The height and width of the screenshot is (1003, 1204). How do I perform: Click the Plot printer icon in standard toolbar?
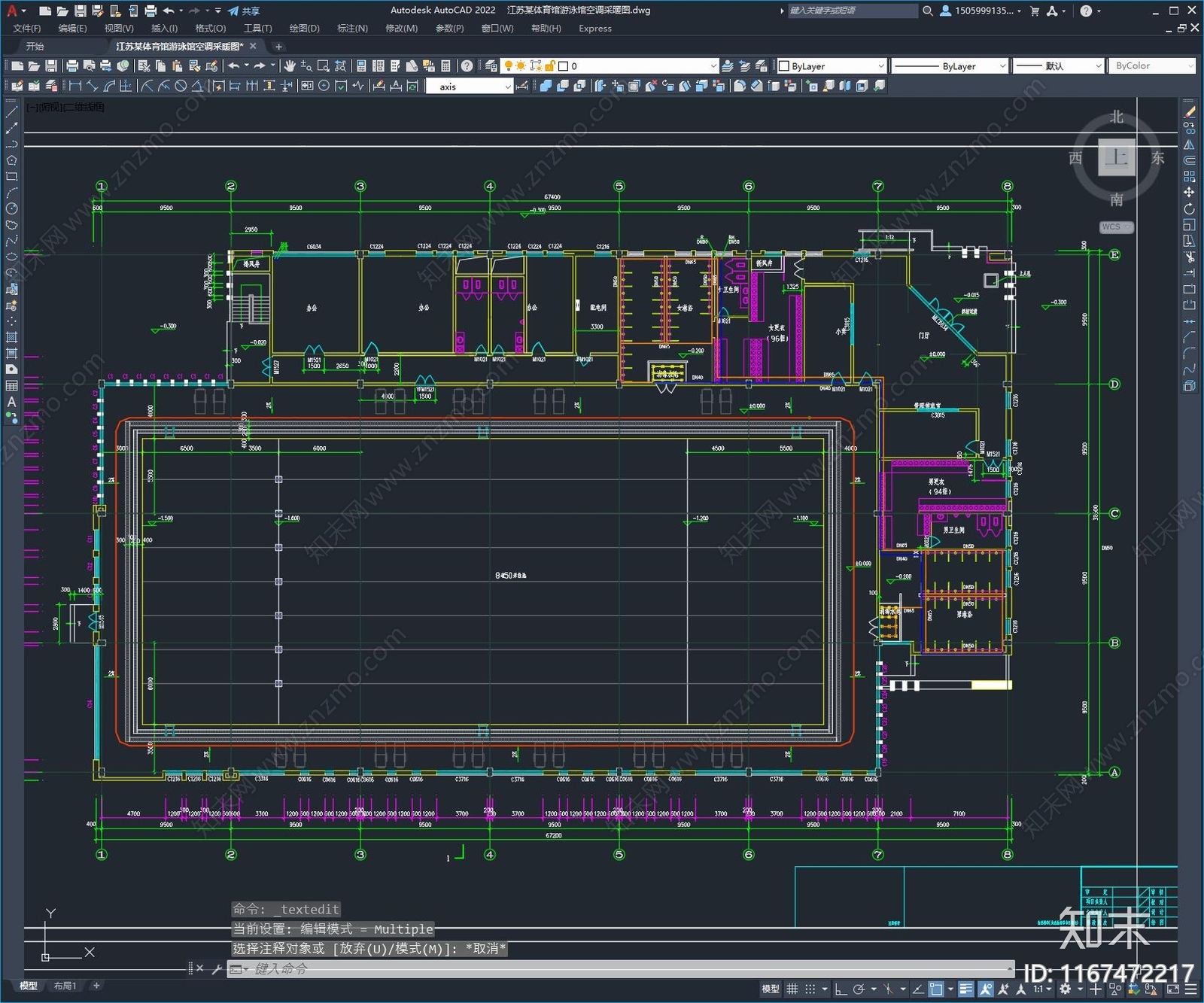pos(72,66)
